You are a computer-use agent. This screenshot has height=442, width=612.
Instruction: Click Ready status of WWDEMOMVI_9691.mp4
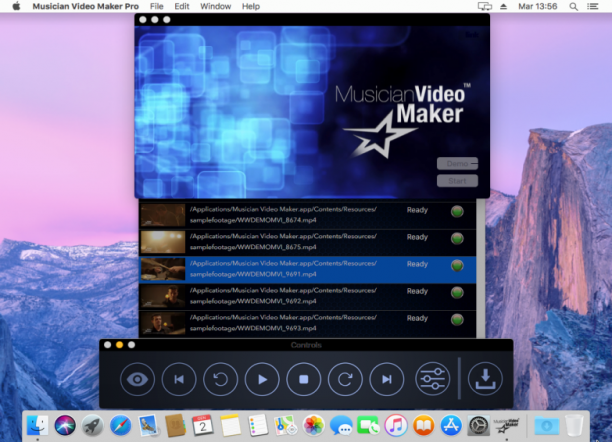click(417, 264)
